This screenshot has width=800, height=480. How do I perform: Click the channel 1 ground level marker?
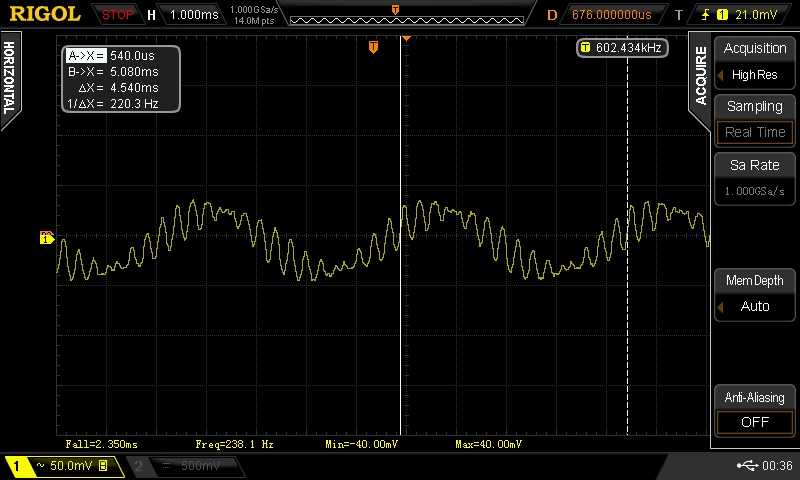pyautogui.click(x=46, y=237)
